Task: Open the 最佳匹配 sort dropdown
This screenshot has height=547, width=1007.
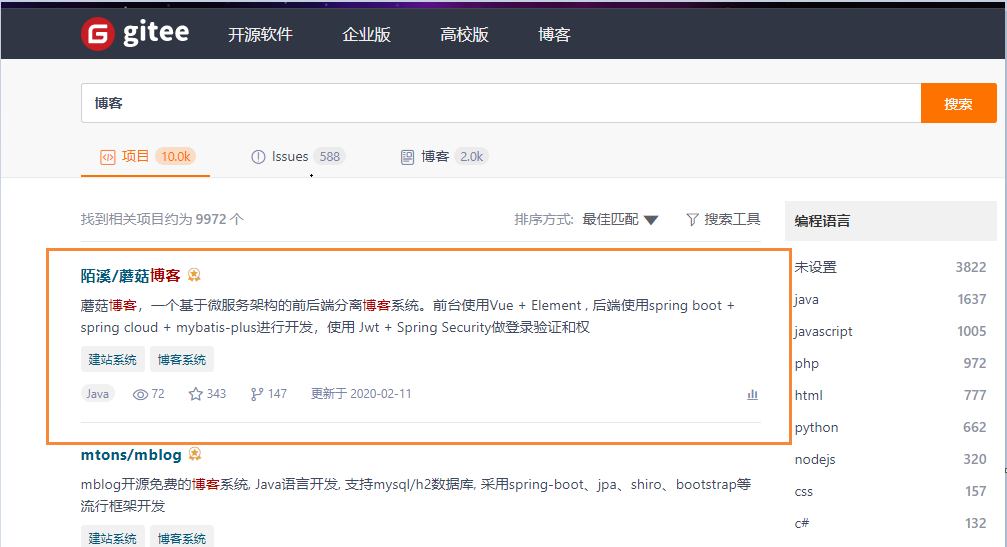Action: click(x=620, y=220)
